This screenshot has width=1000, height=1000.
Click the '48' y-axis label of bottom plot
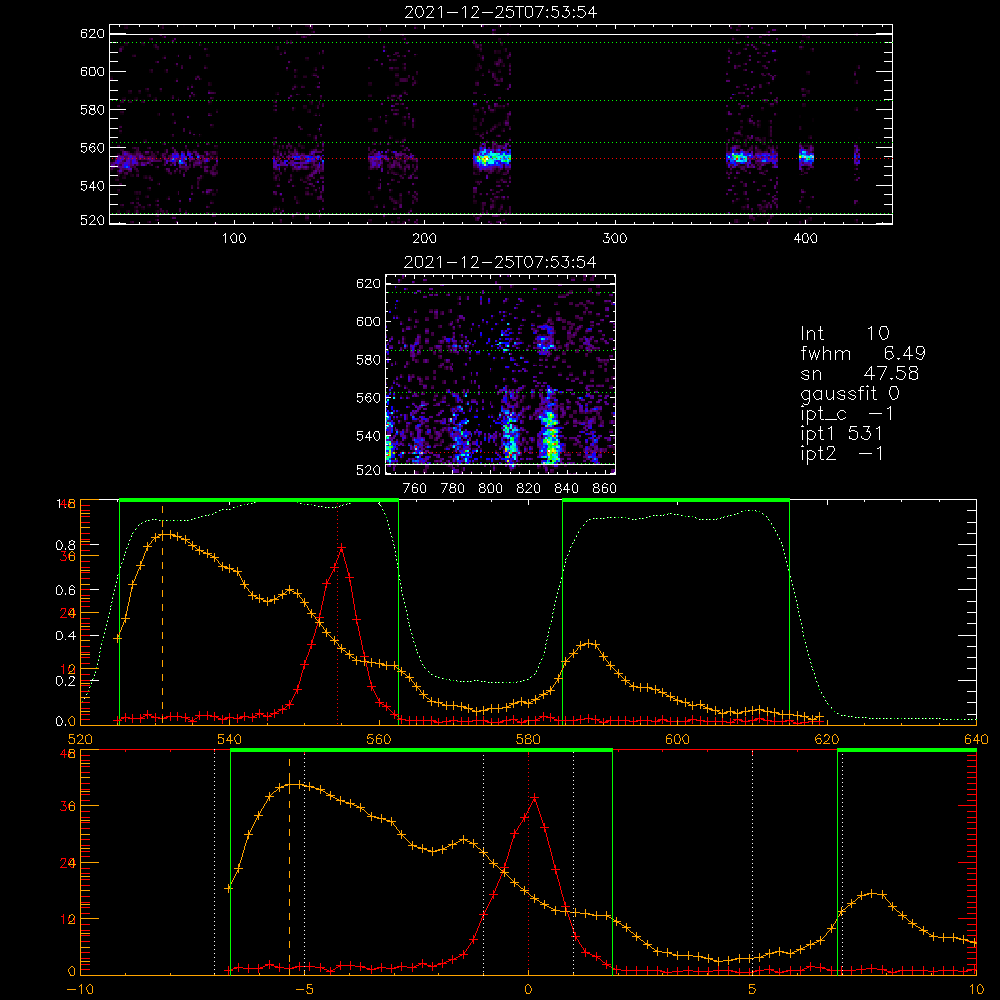pos(68,753)
